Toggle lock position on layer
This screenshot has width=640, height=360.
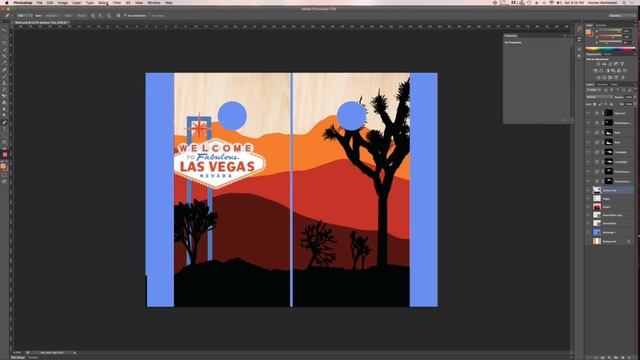(x=606, y=104)
